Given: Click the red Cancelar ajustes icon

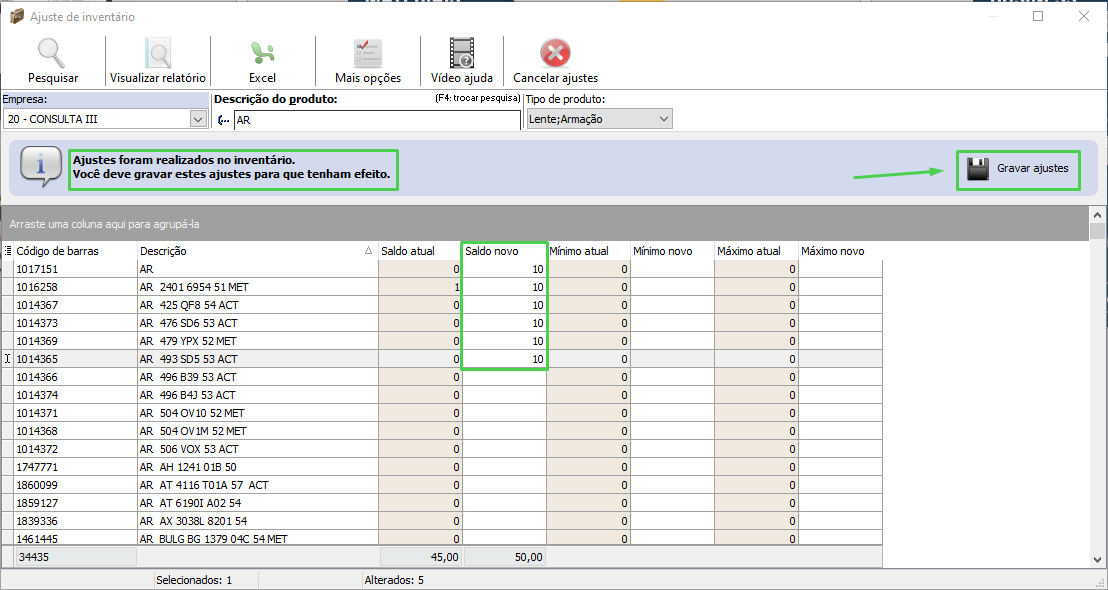Looking at the screenshot, I should tap(555, 54).
